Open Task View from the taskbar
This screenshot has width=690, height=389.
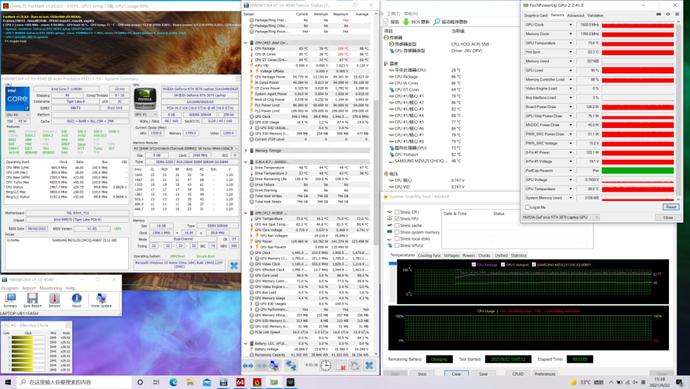pos(156,382)
